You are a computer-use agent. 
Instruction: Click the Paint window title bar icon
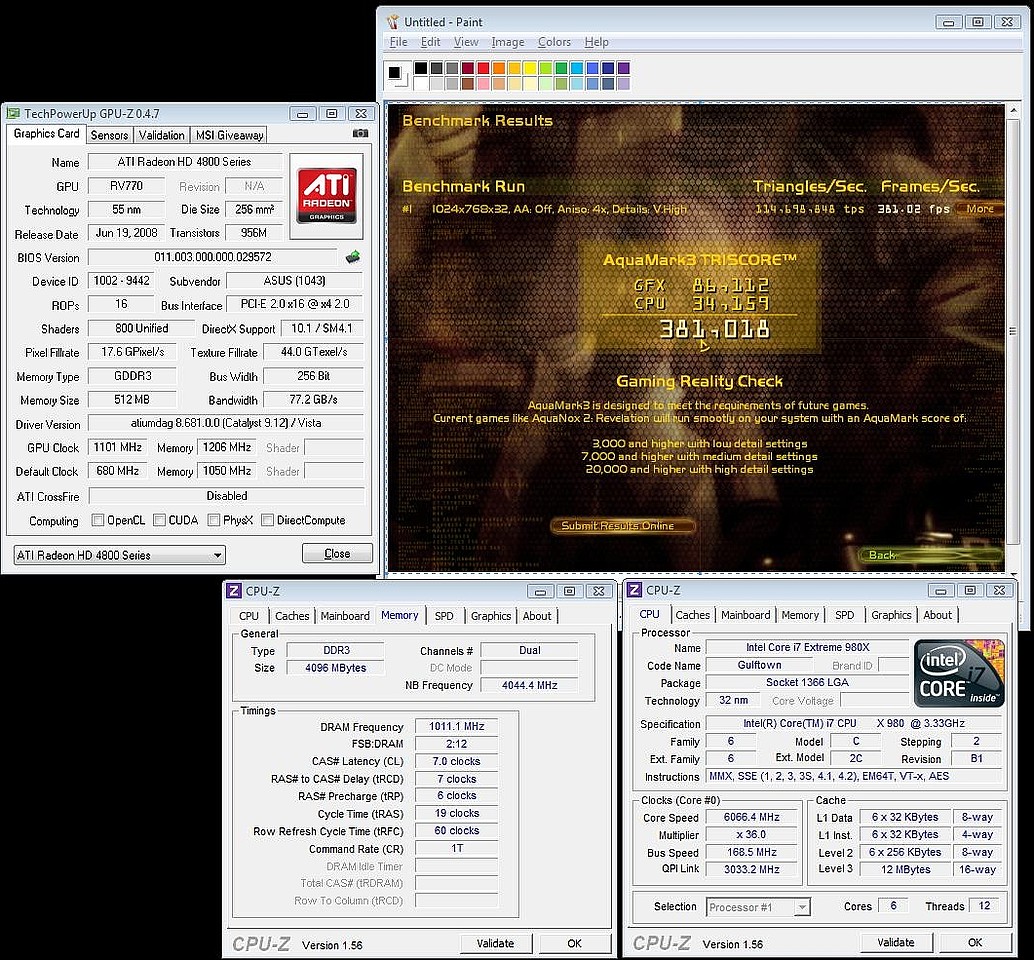pyautogui.click(x=392, y=22)
